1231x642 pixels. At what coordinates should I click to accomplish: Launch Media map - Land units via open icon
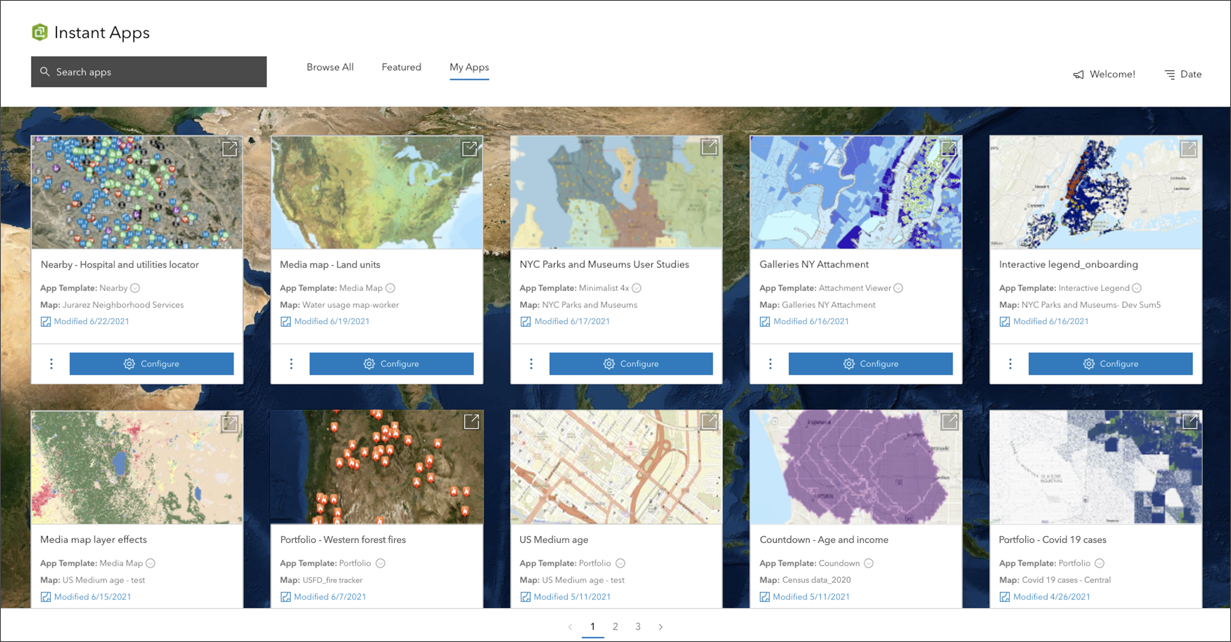click(x=469, y=148)
